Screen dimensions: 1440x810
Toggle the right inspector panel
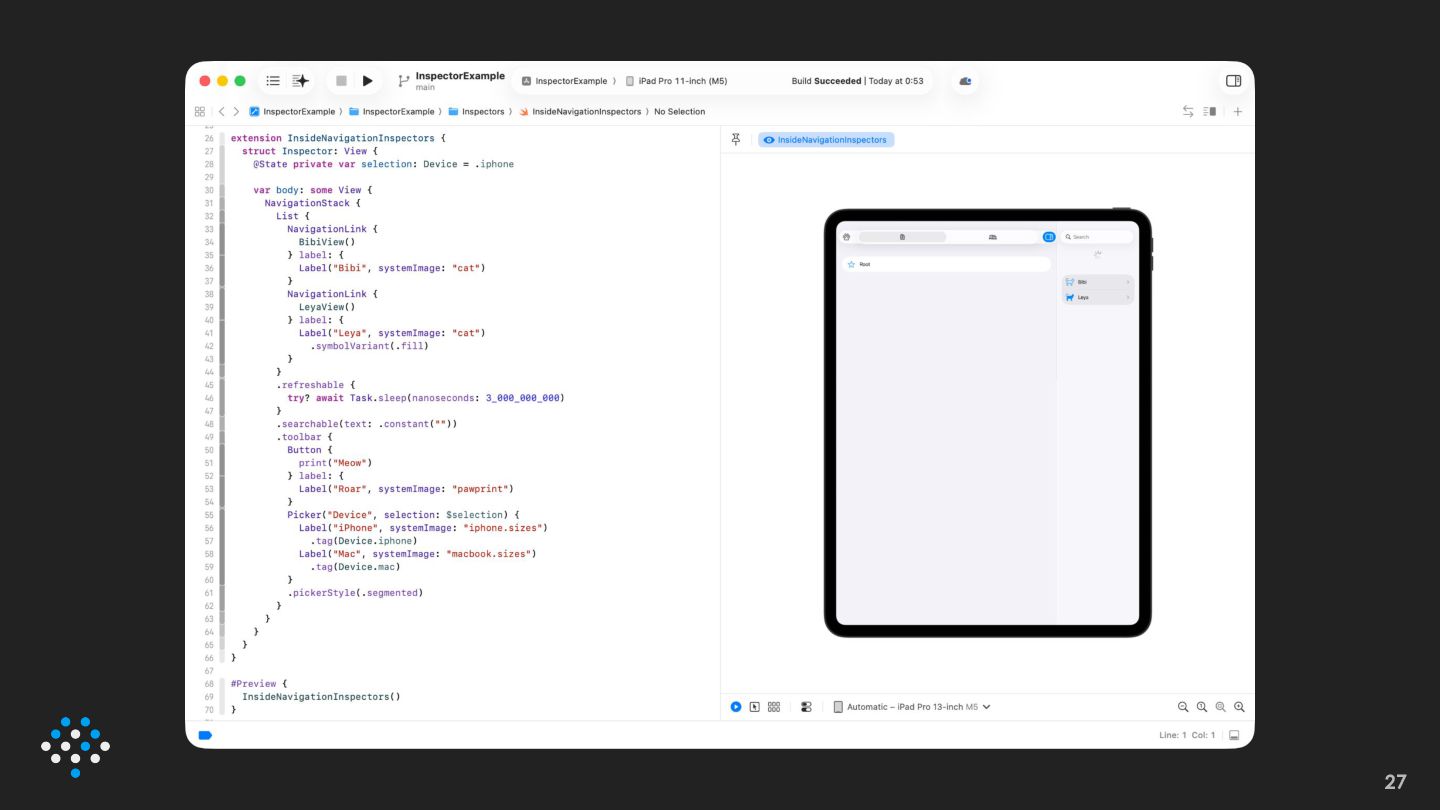pyautogui.click(x=1233, y=81)
